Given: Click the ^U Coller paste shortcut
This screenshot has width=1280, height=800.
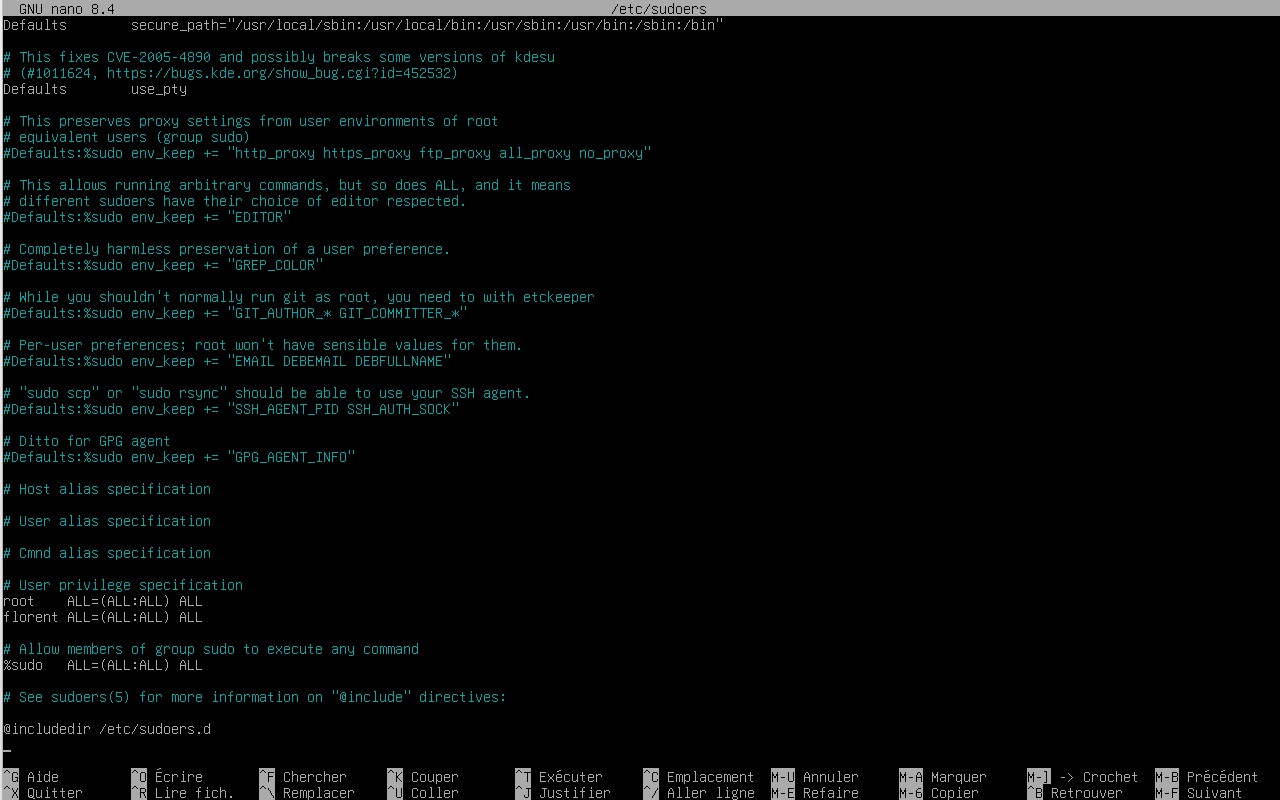Looking at the screenshot, I should pyautogui.click(x=423, y=793).
